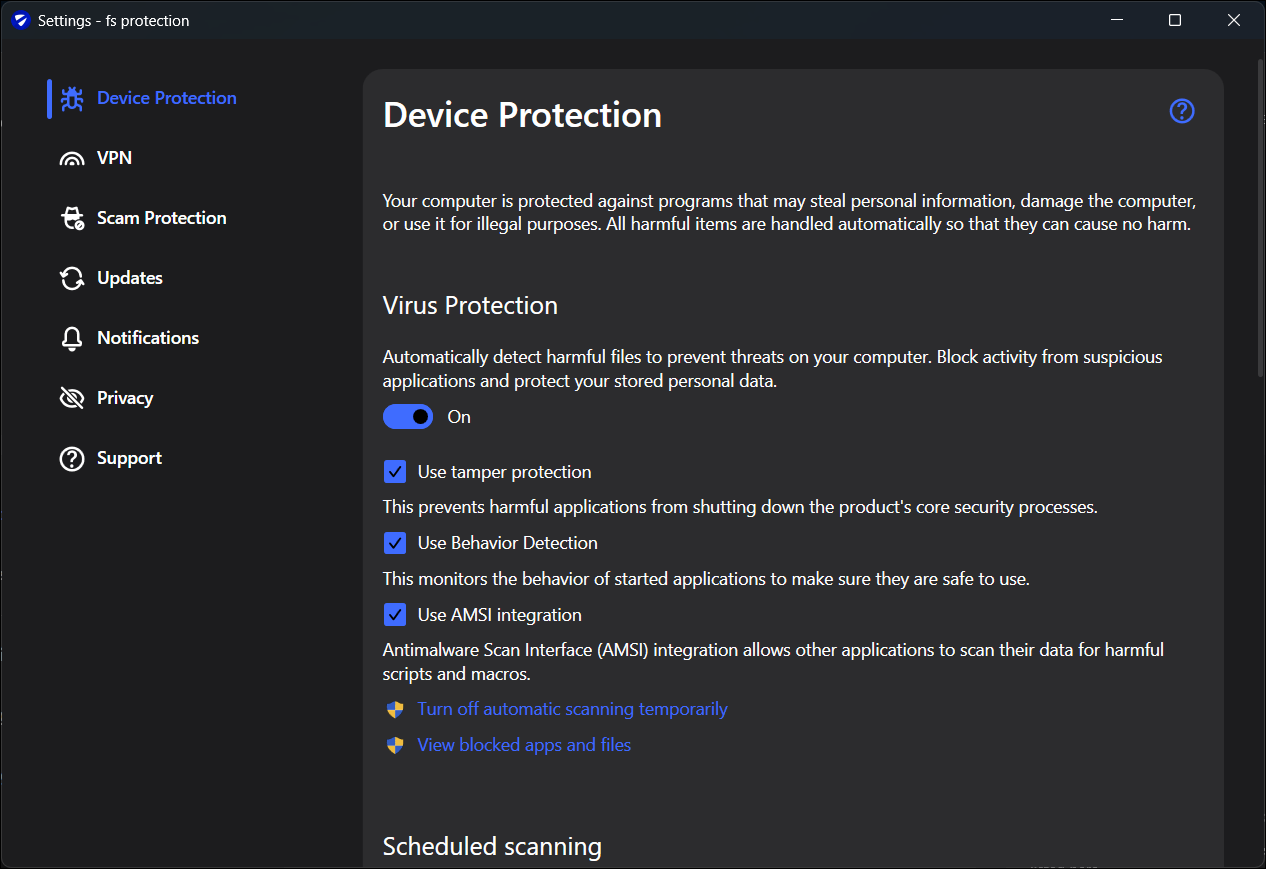Click the VPN signal icon in sidebar

click(72, 158)
